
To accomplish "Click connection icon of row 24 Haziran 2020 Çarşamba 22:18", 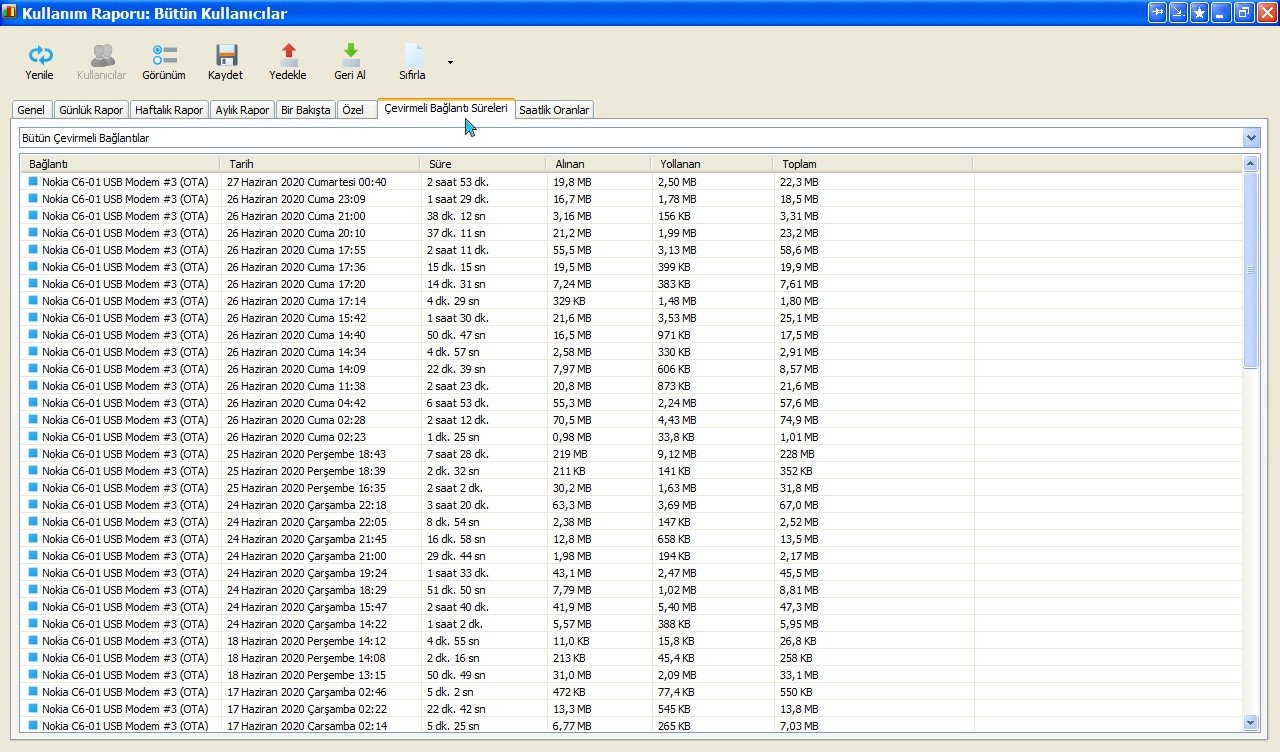I will click(x=33, y=505).
